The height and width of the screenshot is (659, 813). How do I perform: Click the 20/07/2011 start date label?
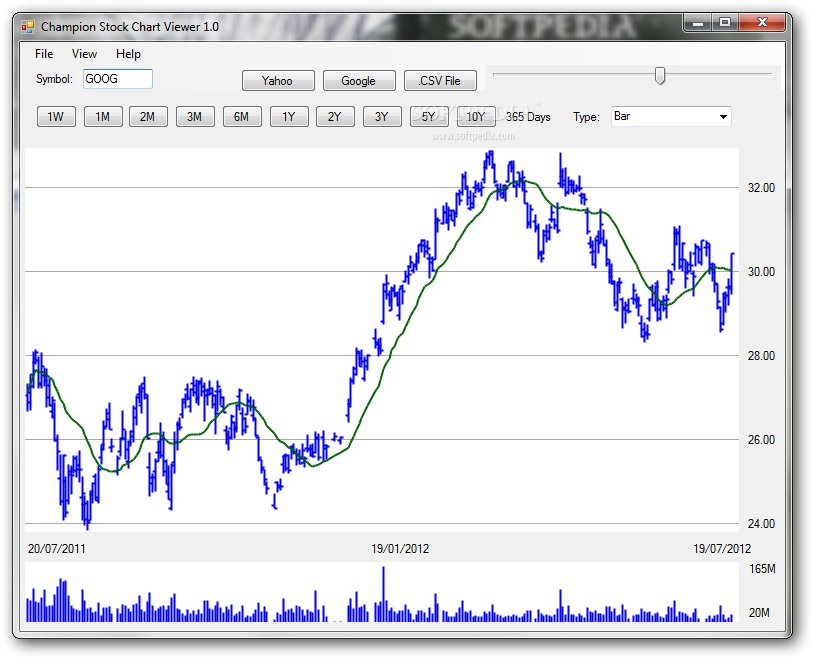pyautogui.click(x=57, y=549)
